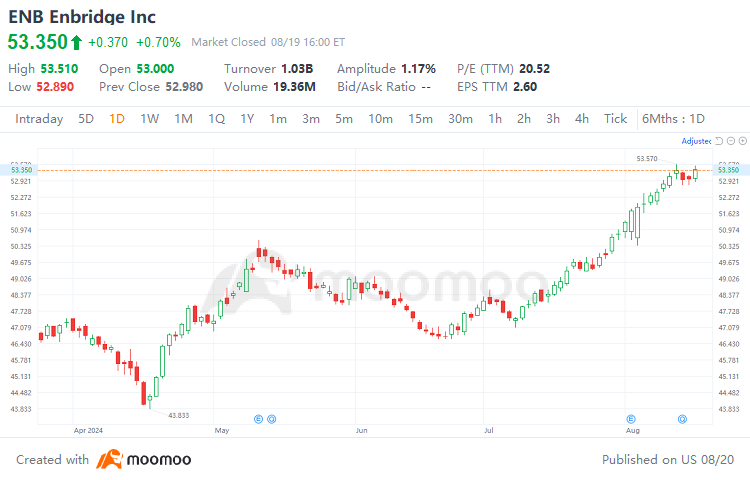Switch to the Tick tab

[615, 119]
